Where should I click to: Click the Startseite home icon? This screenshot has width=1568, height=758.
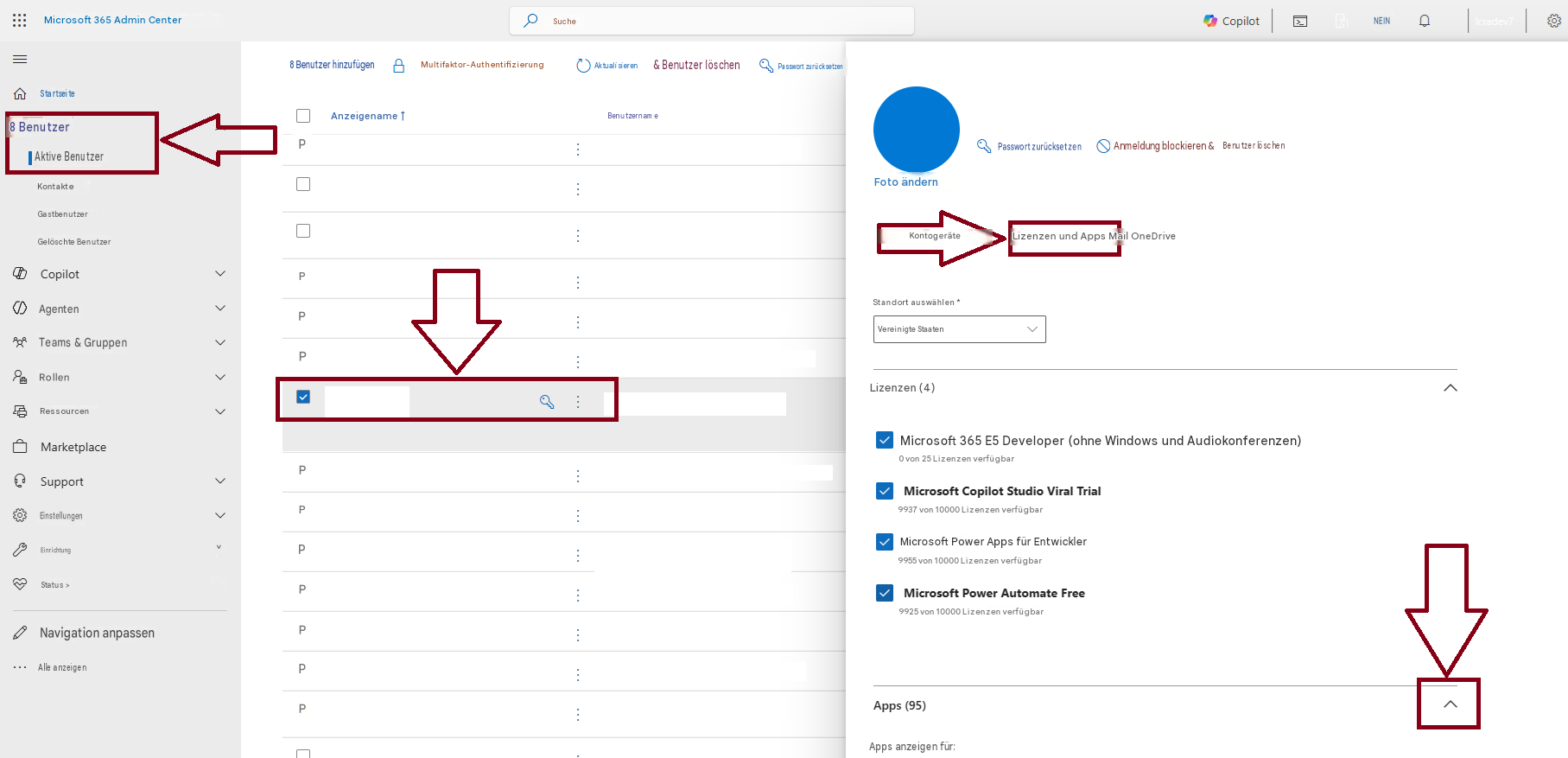click(x=20, y=93)
